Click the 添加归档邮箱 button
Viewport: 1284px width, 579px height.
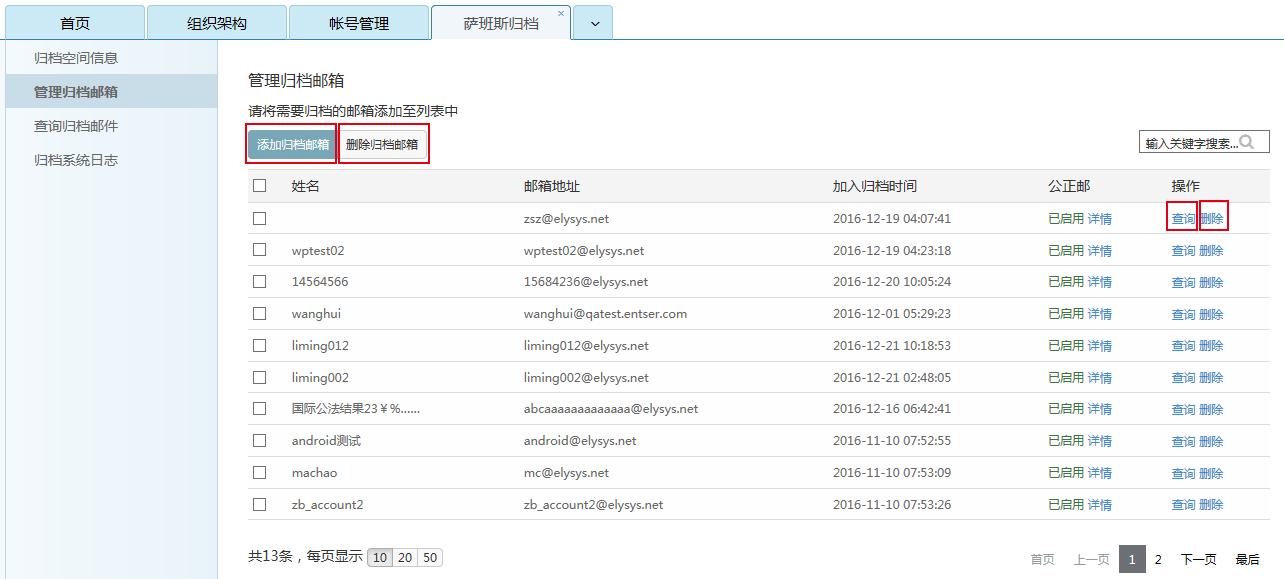coord(290,143)
